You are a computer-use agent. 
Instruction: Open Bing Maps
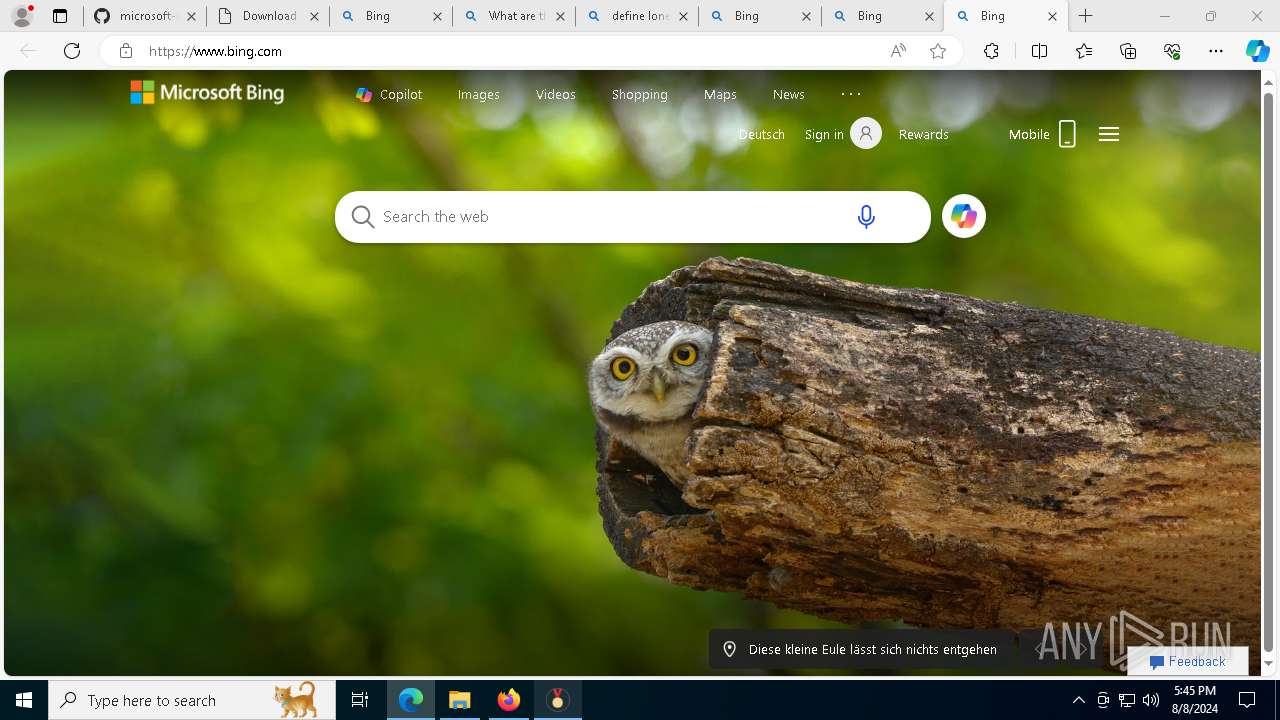coord(720,94)
